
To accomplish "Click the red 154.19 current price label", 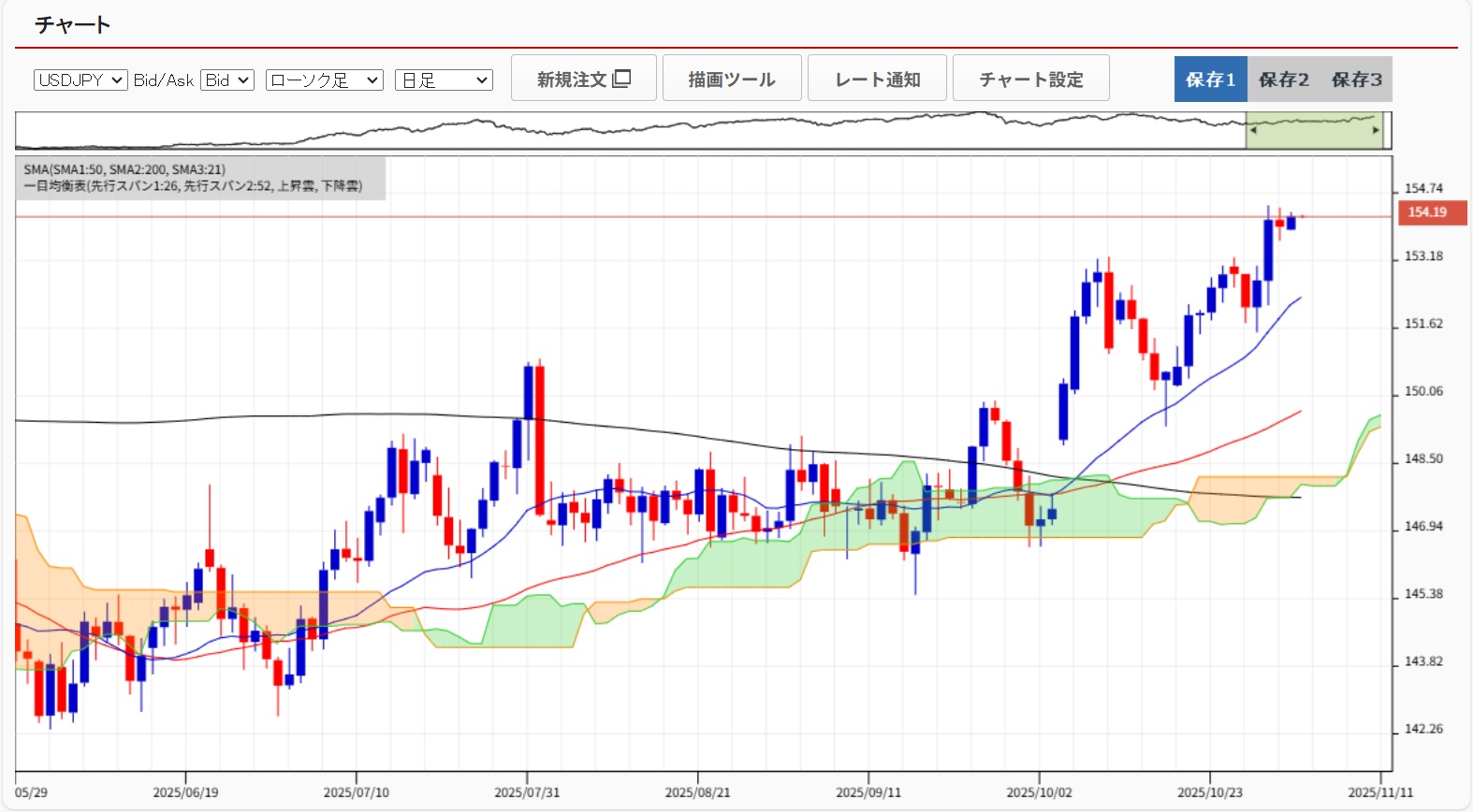I will pos(1431,212).
